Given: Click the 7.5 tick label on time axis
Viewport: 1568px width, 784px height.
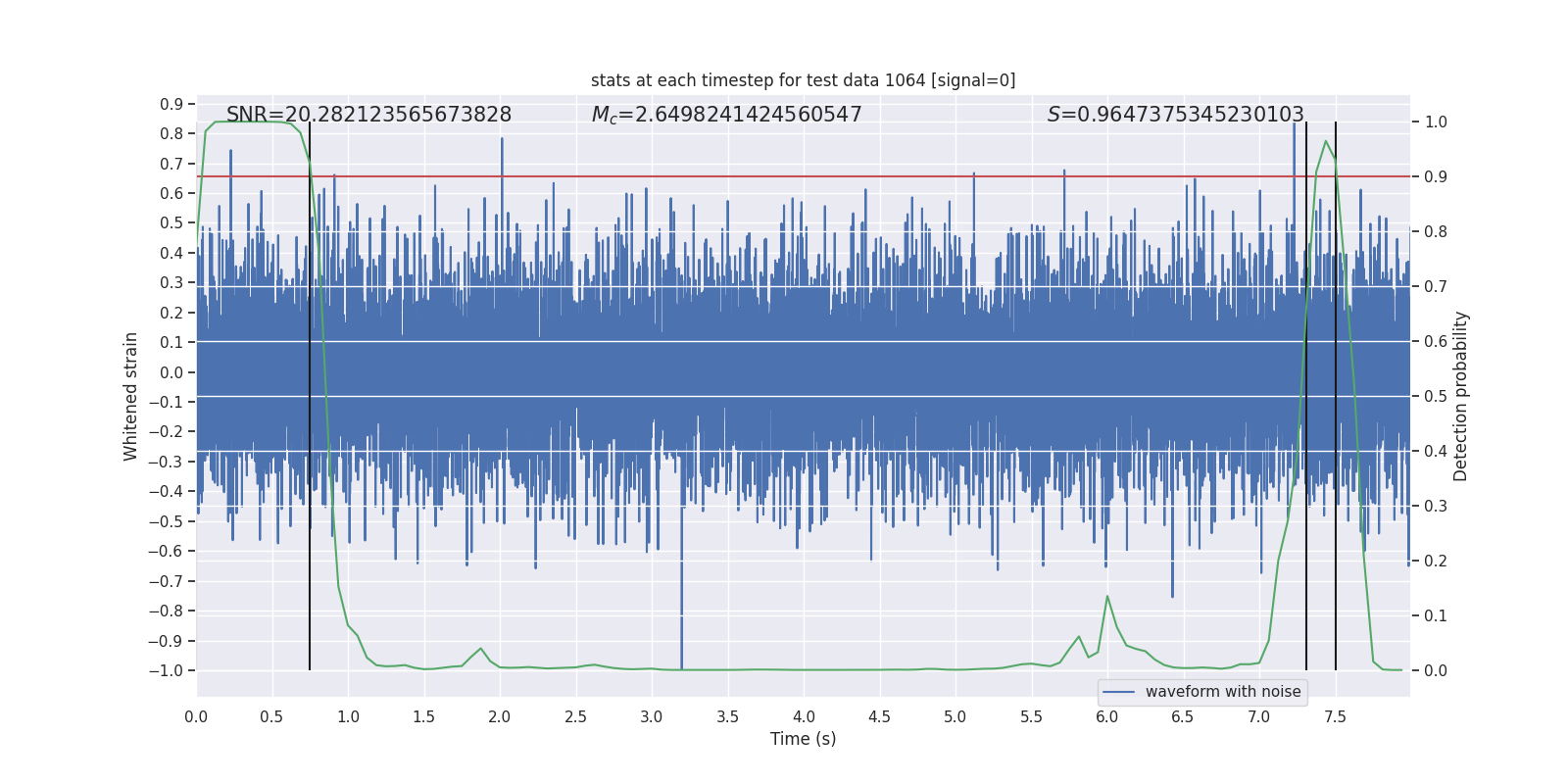Looking at the screenshot, I should pos(1335,716).
